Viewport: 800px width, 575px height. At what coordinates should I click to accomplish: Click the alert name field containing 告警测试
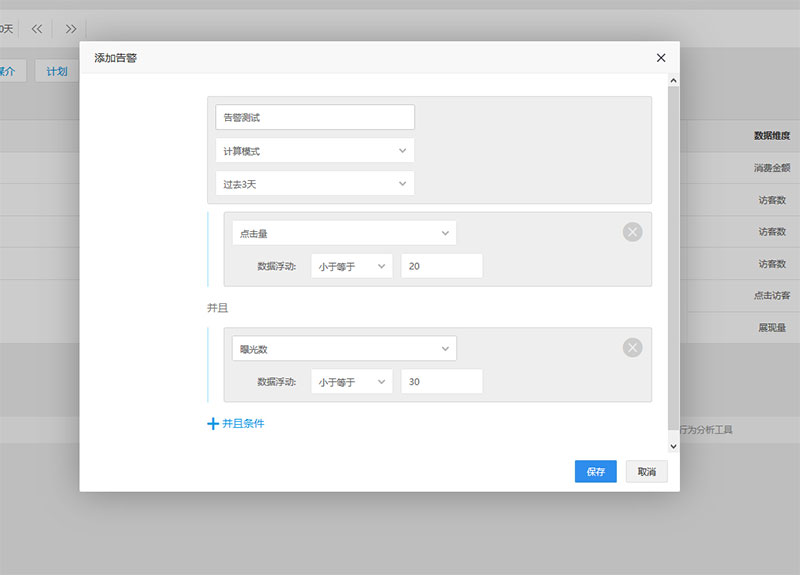(x=315, y=117)
